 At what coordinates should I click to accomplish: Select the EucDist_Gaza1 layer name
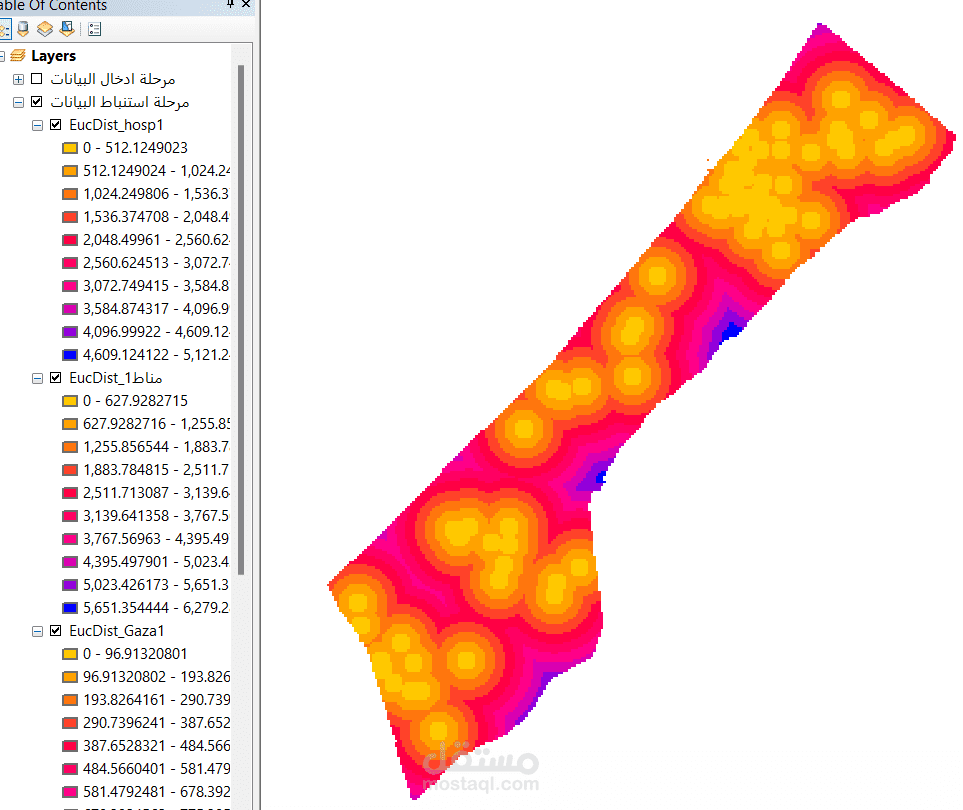click(117, 631)
